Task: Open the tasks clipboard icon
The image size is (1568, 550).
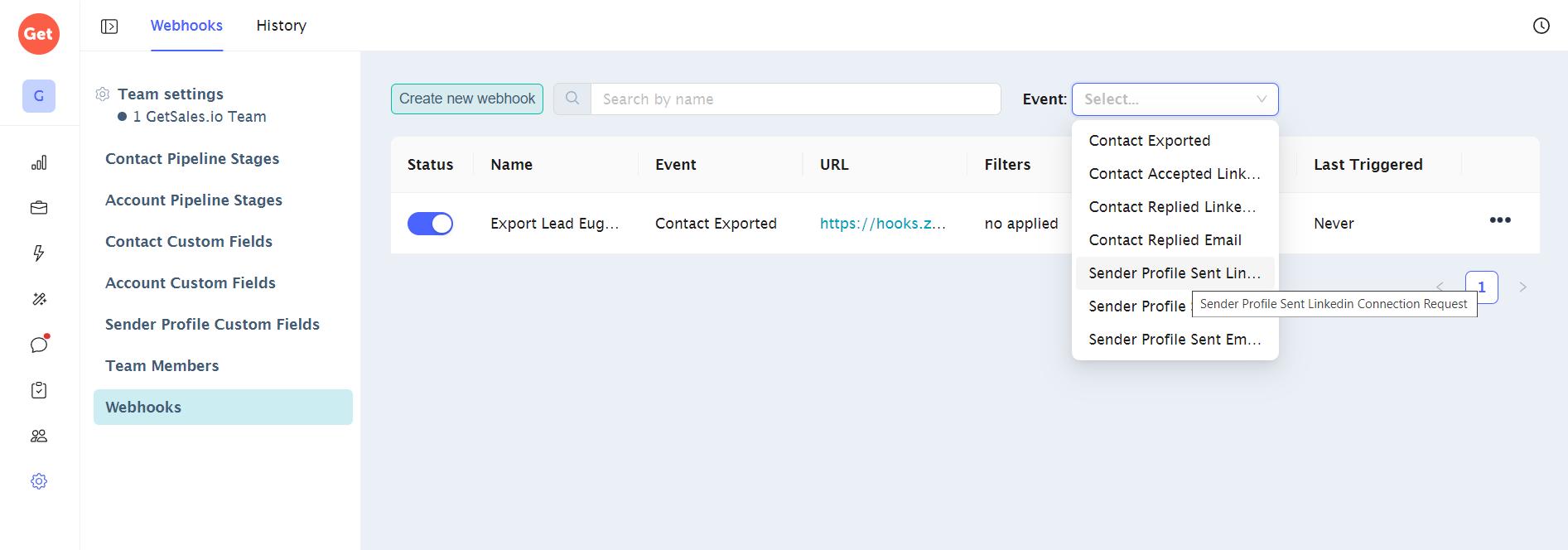Action: tap(39, 390)
